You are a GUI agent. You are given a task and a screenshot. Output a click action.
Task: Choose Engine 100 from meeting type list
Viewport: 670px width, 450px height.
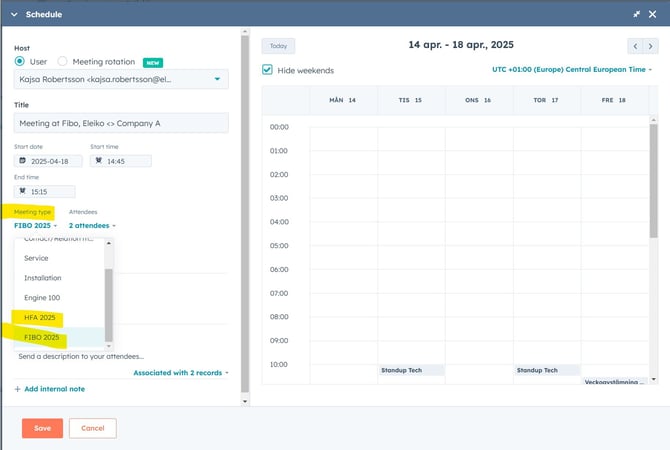(x=42, y=298)
